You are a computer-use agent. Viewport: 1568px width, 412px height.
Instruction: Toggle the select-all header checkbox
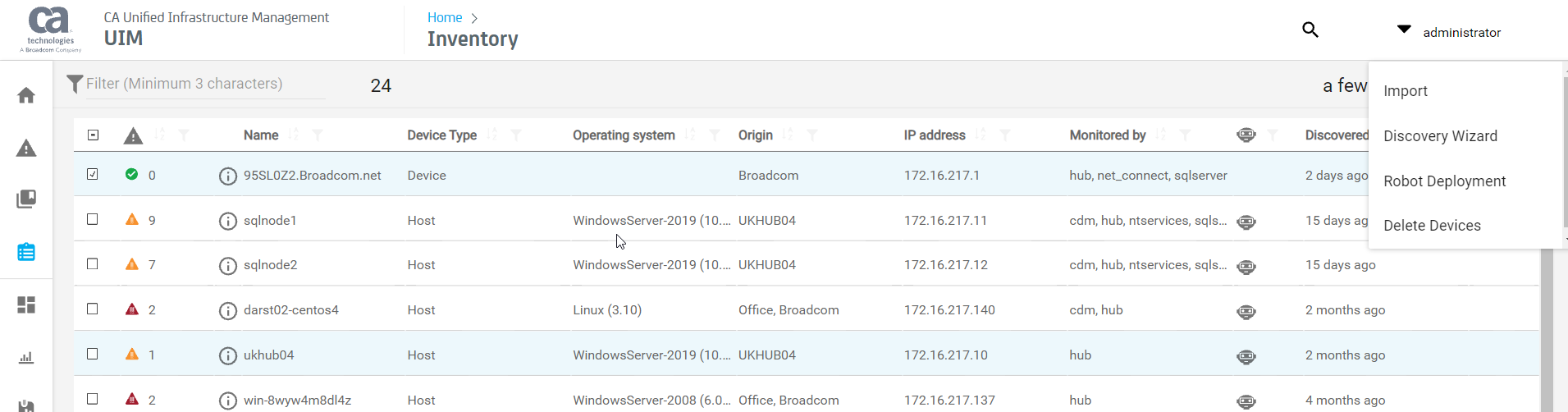click(93, 135)
